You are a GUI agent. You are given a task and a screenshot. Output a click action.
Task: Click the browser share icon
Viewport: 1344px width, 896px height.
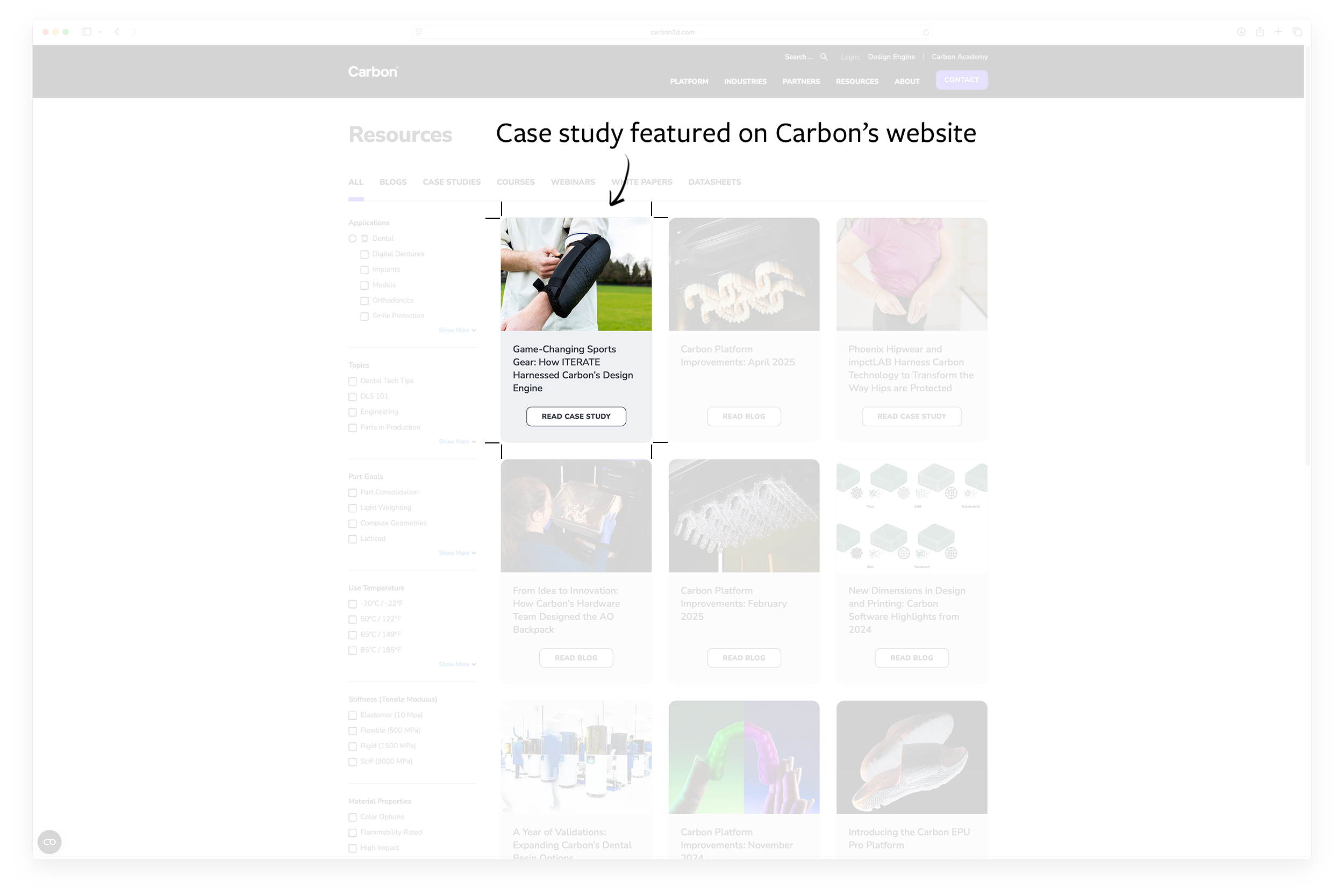click(x=1260, y=32)
